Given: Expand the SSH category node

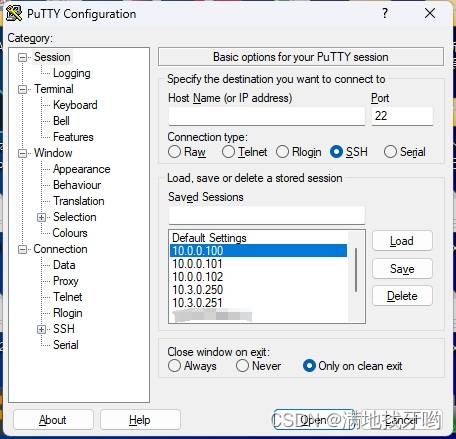Looking at the screenshot, I should [41, 329].
